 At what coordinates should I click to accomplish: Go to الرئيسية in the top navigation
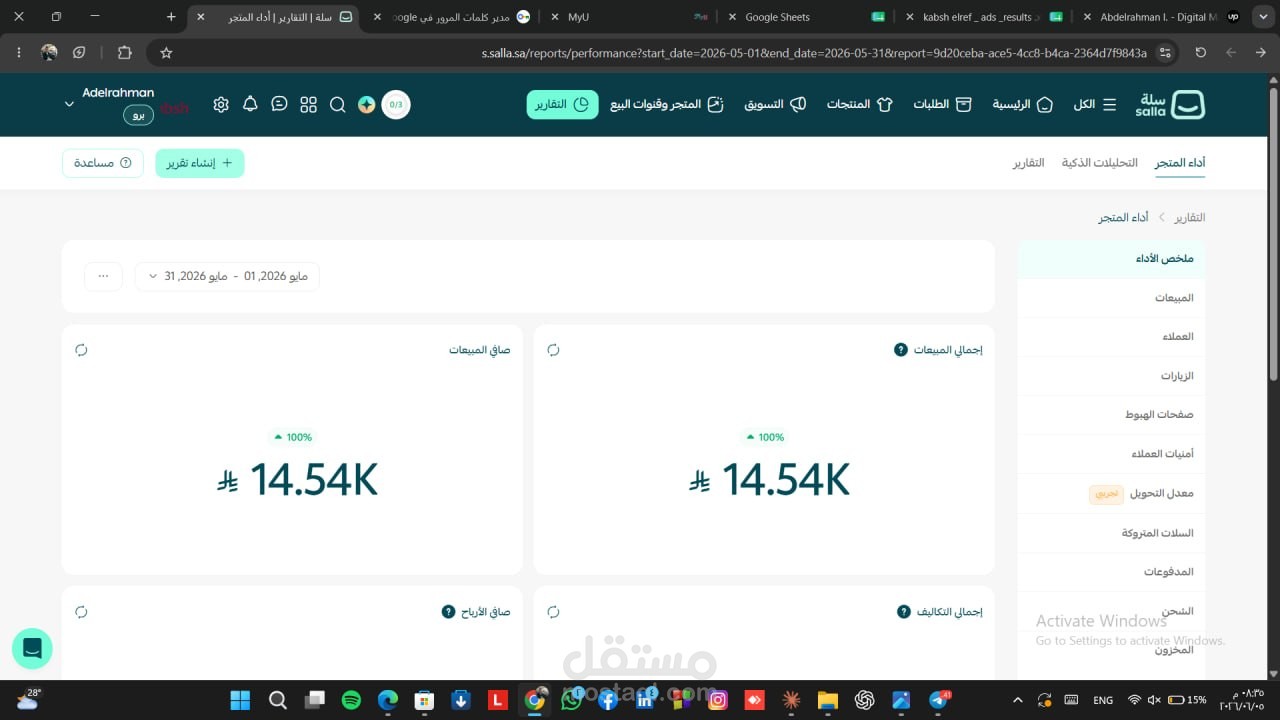1022,104
